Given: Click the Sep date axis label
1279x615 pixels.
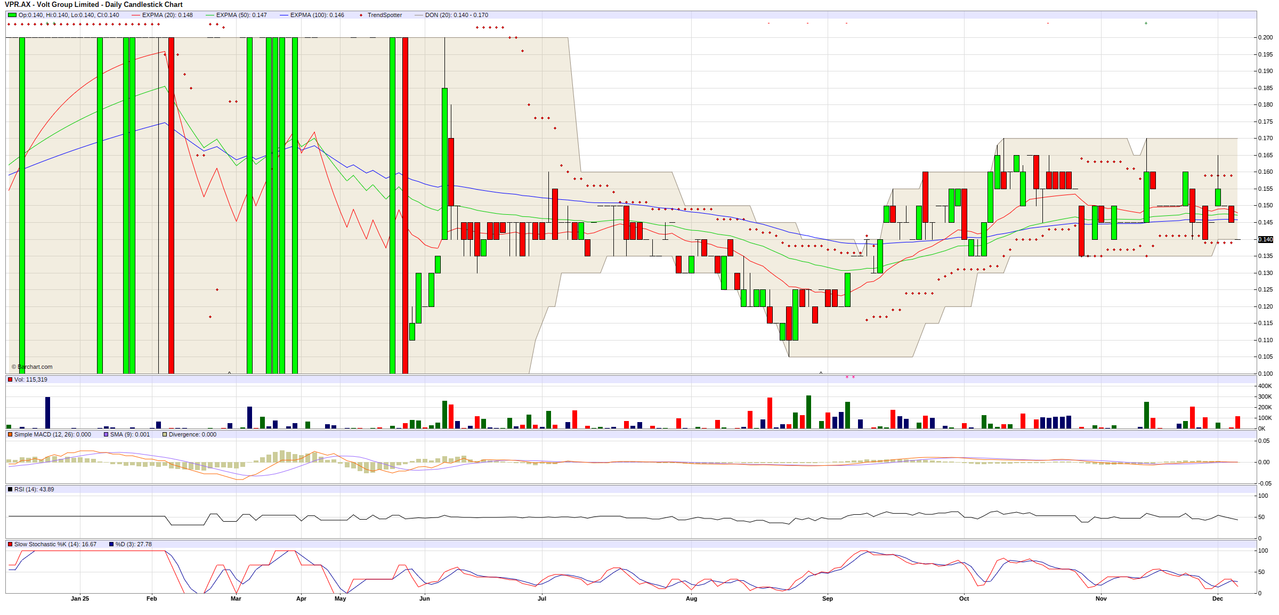Looking at the screenshot, I should coord(827,599).
